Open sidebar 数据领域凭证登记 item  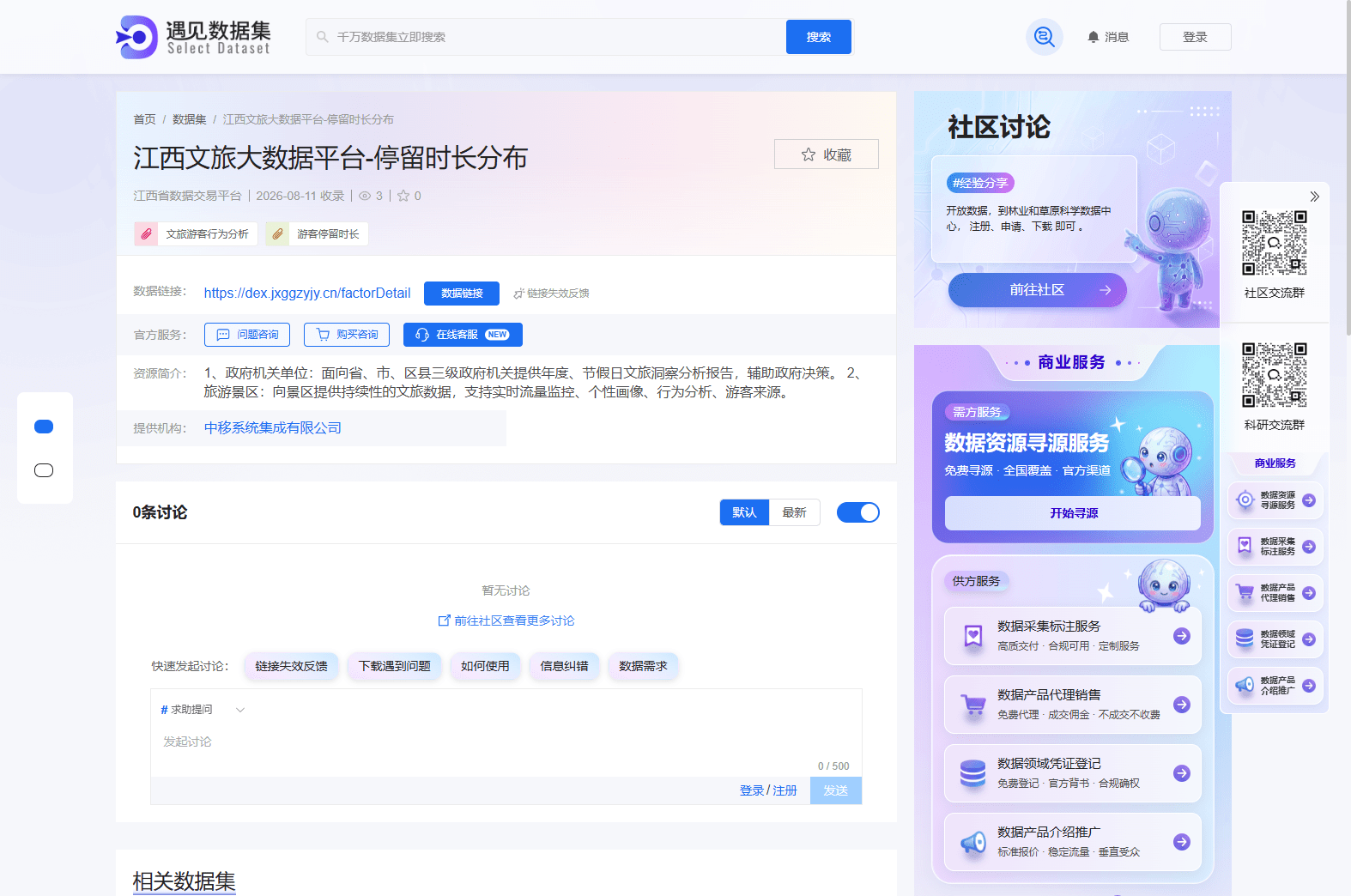pos(1275,639)
